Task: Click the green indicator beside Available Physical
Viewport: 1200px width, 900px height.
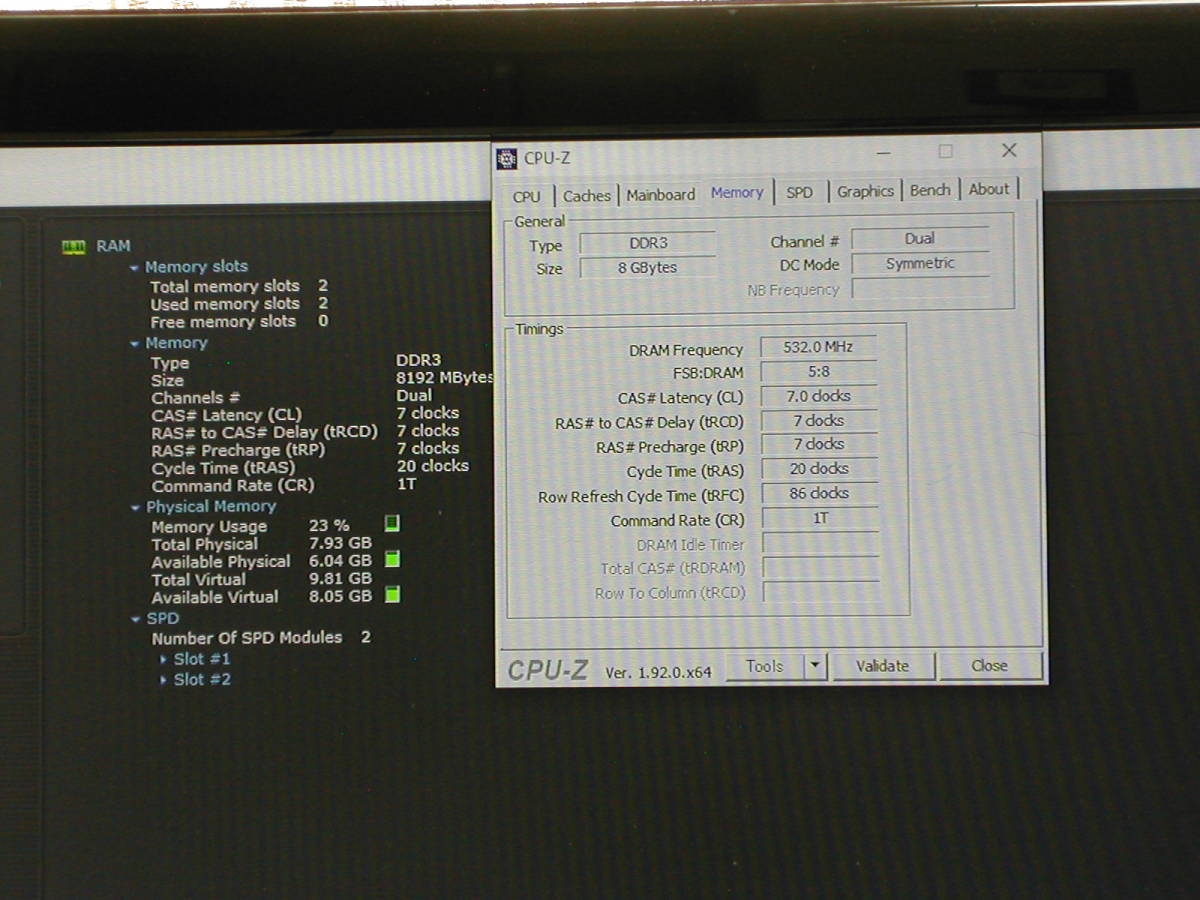Action: click(393, 559)
